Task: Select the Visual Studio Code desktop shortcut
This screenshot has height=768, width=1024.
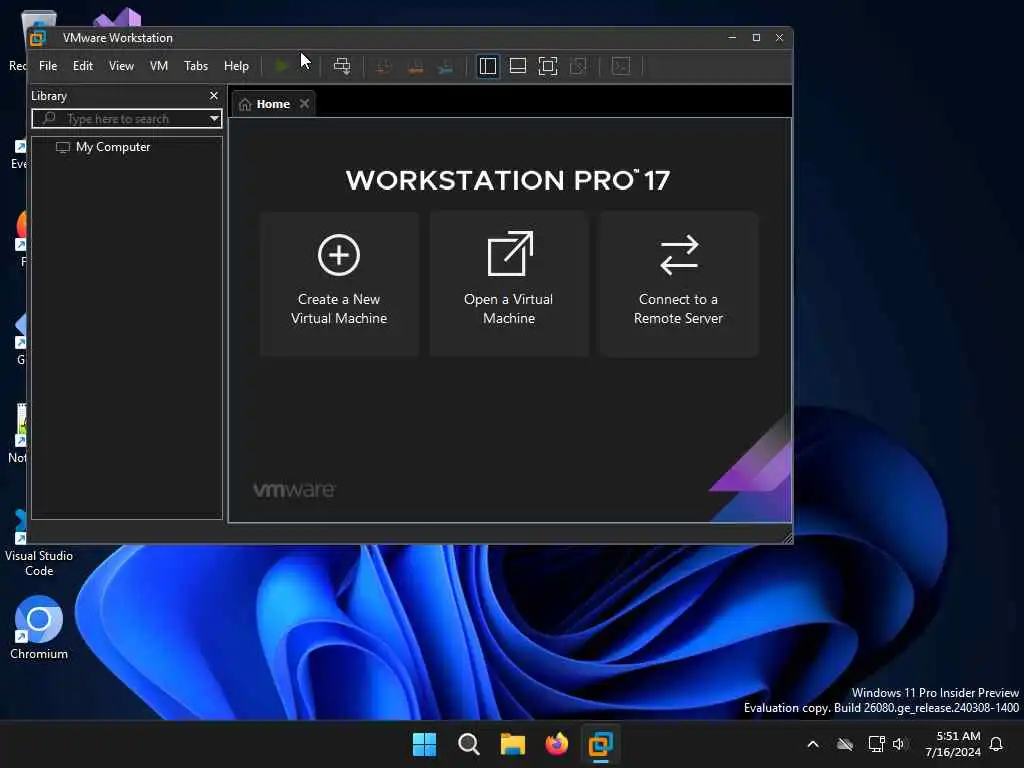Action: [39, 543]
